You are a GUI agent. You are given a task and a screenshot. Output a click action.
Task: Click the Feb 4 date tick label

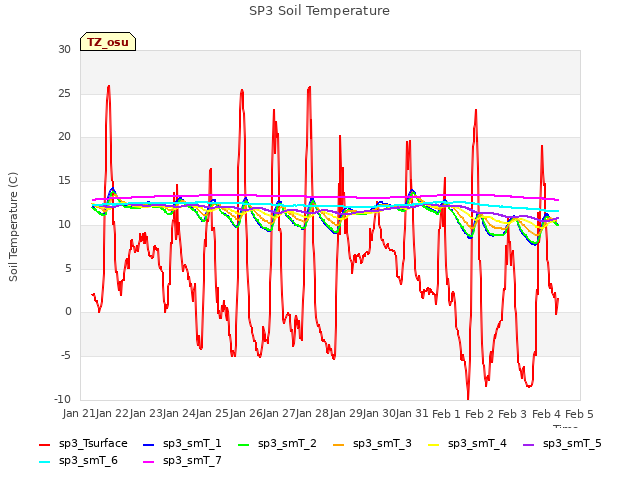pyautogui.click(x=547, y=414)
